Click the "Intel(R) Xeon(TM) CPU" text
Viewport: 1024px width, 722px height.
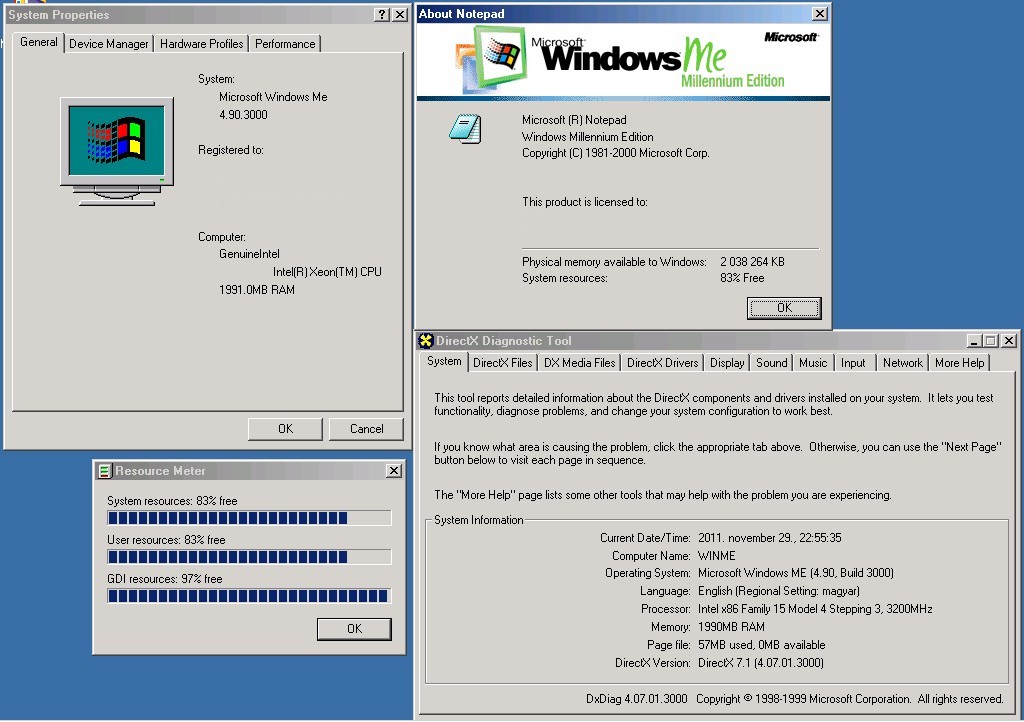327,272
